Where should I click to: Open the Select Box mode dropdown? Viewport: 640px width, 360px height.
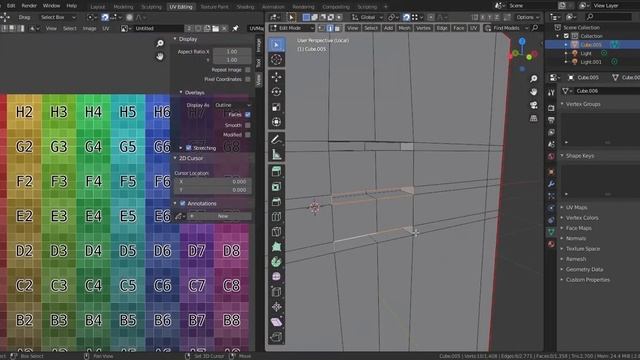click(58, 17)
